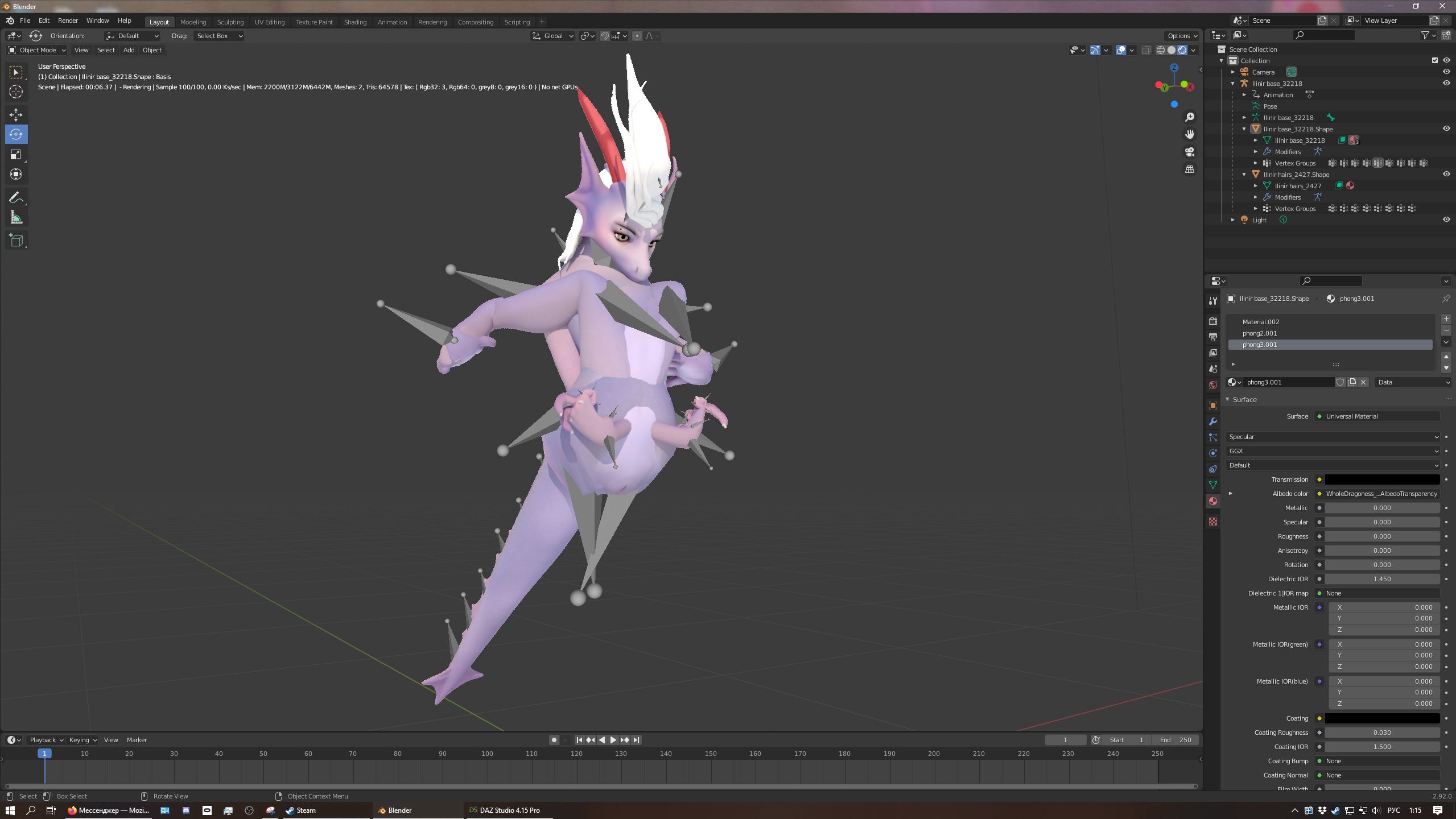This screenshot has height=819, width=1456.
Task: Click the Dielectric IOR value field
Action: [x=1381, y=579]
